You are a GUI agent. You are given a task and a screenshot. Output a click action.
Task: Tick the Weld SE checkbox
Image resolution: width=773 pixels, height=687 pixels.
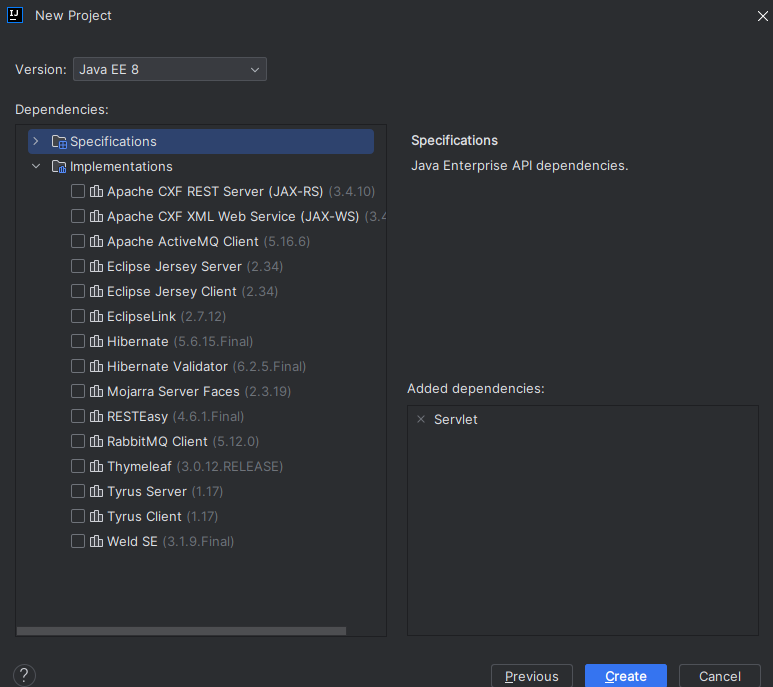tap(78, 542)
